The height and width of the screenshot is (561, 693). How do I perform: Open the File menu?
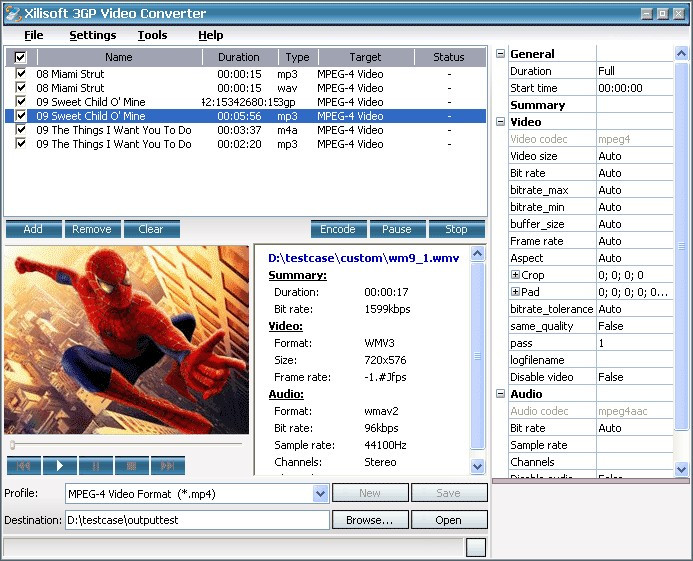pos(34,35)
